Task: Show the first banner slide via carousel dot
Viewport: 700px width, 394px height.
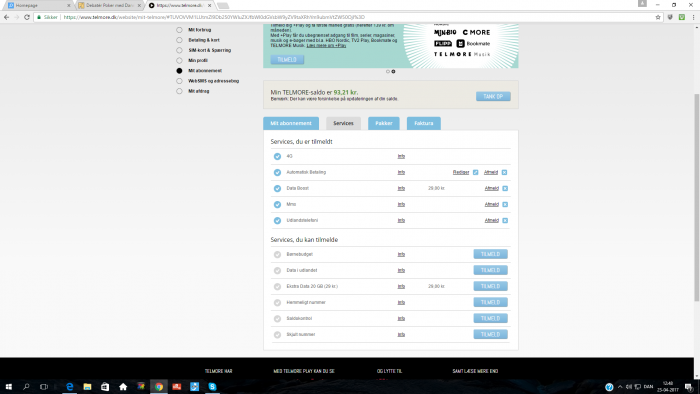Action: pyautogui.click(x=388, y=71)
